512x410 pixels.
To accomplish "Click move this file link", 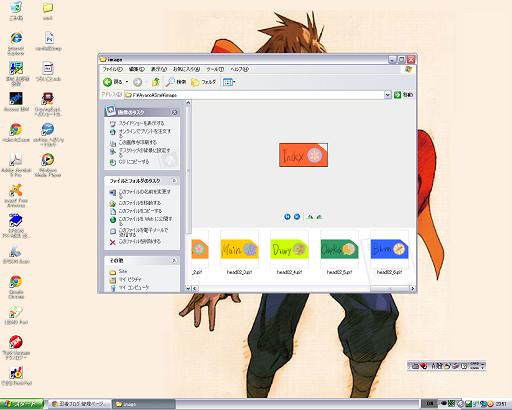I will (140, 203).
